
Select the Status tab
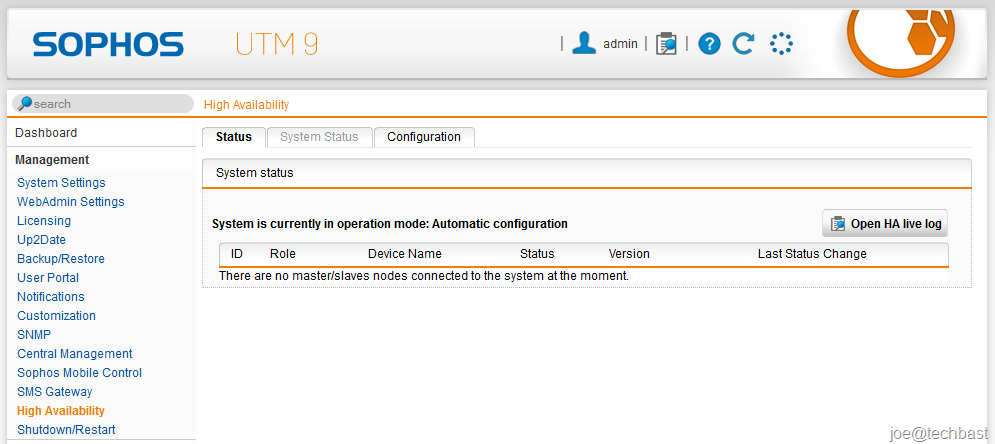[234, 137]
